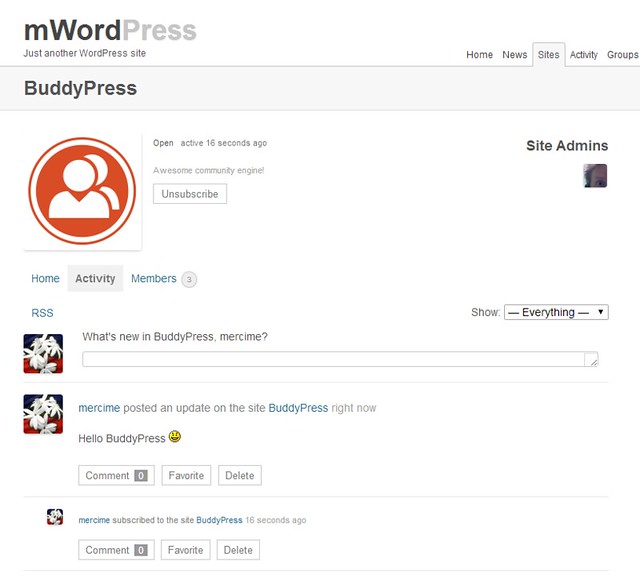Click the What's new update text box

click(340, 359)
